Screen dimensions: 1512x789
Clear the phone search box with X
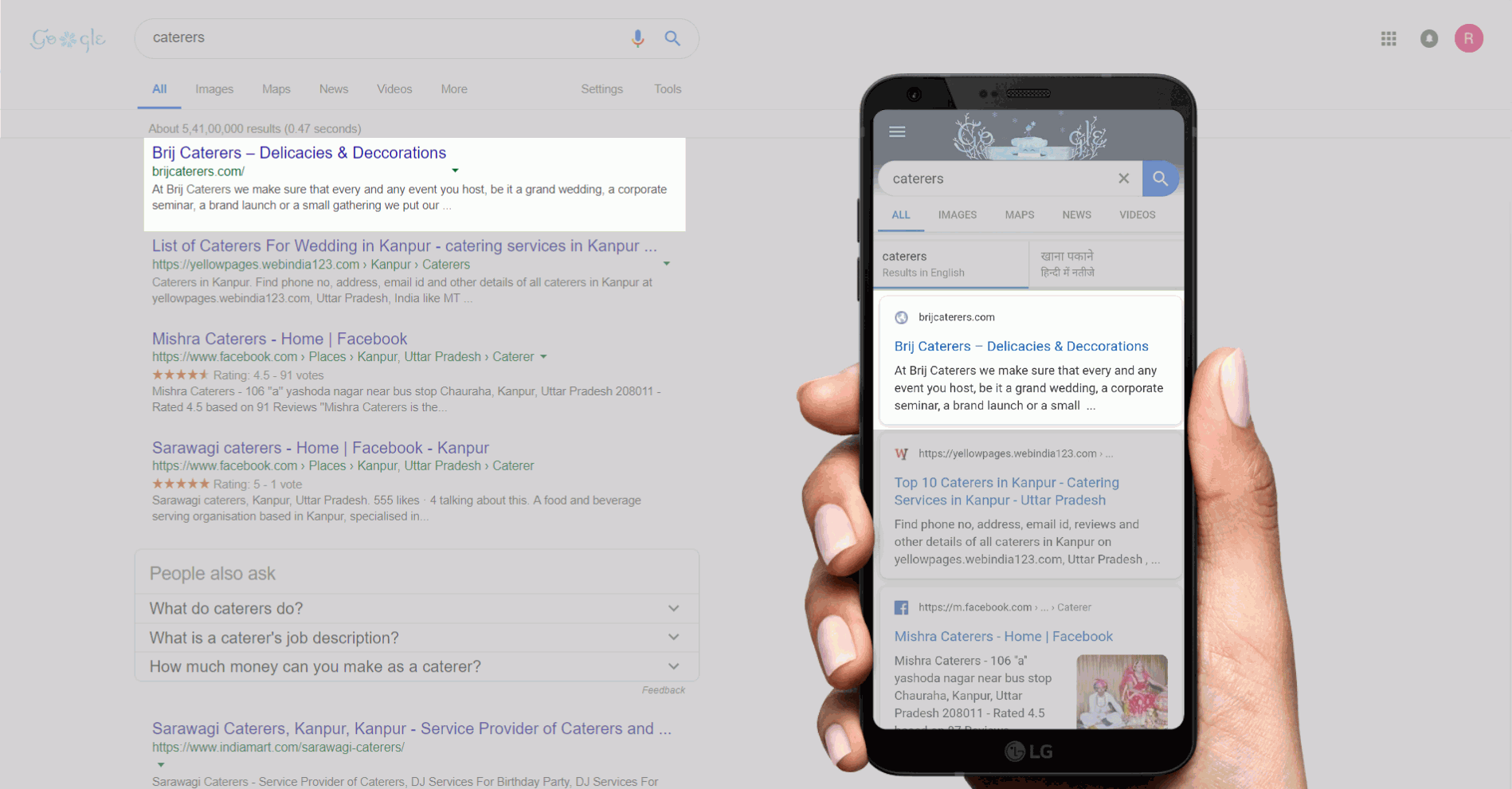(x=1123, y=179)
